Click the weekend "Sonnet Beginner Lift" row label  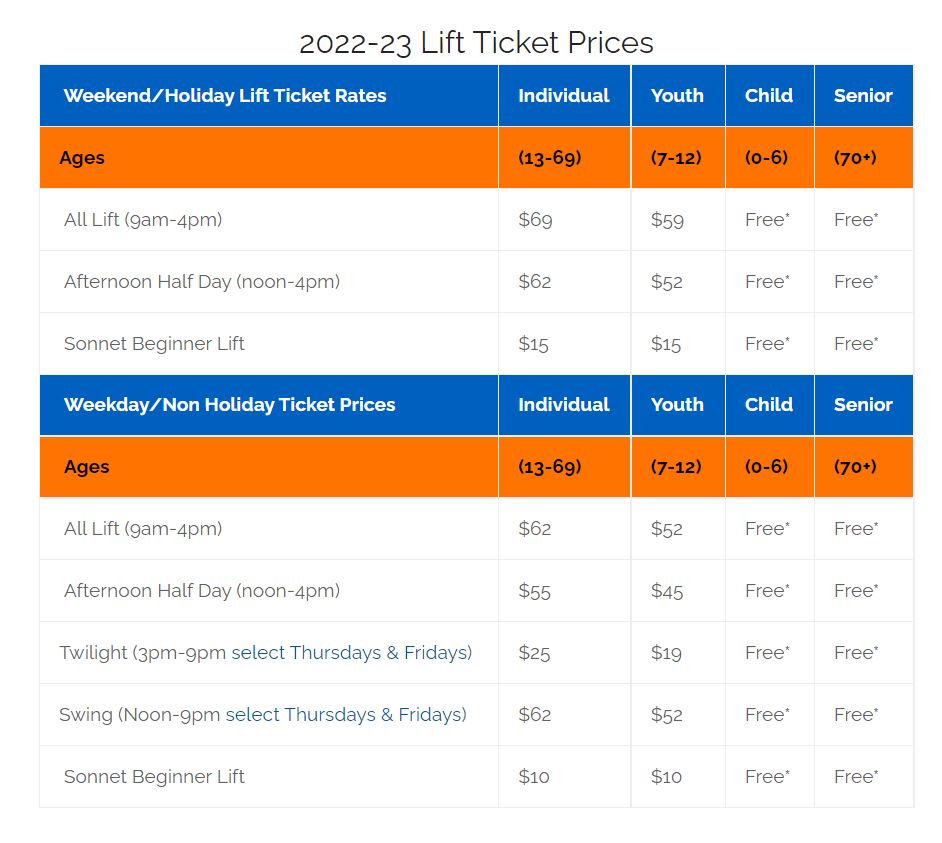point(154,344)
